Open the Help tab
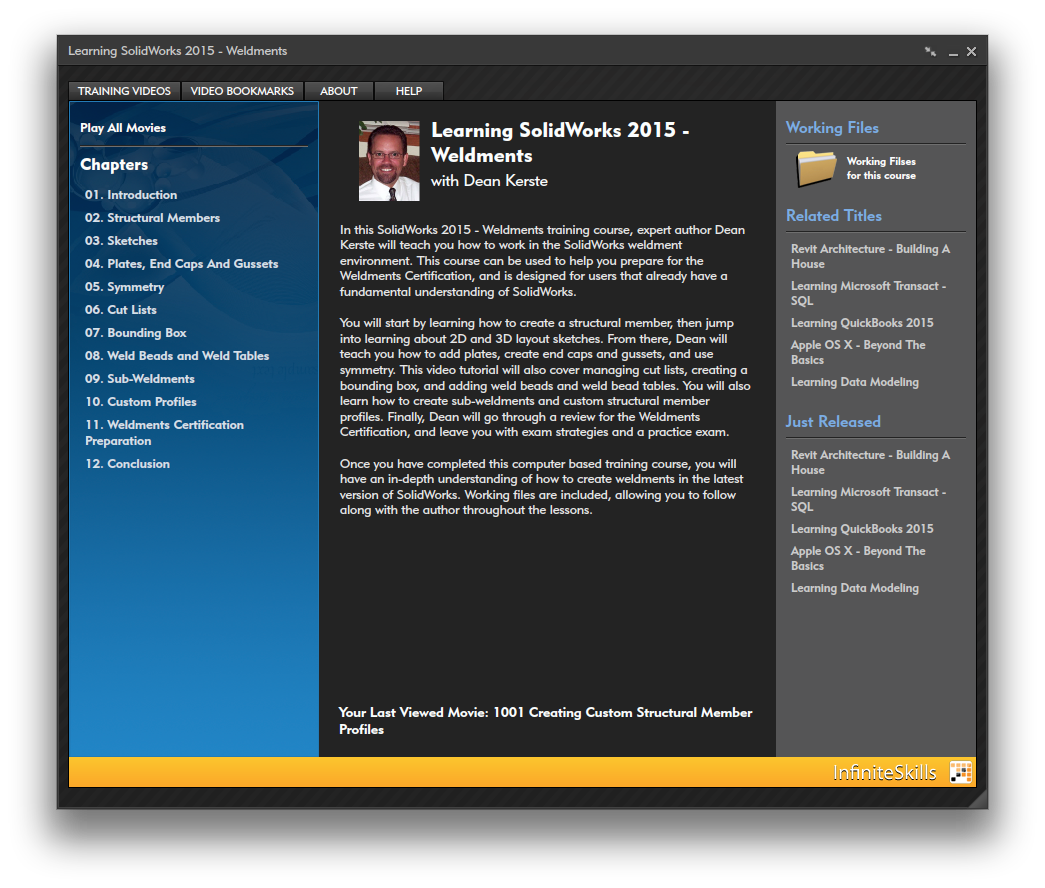The width and height of the screenshot is (1045, 888). [x=408, y=91]
